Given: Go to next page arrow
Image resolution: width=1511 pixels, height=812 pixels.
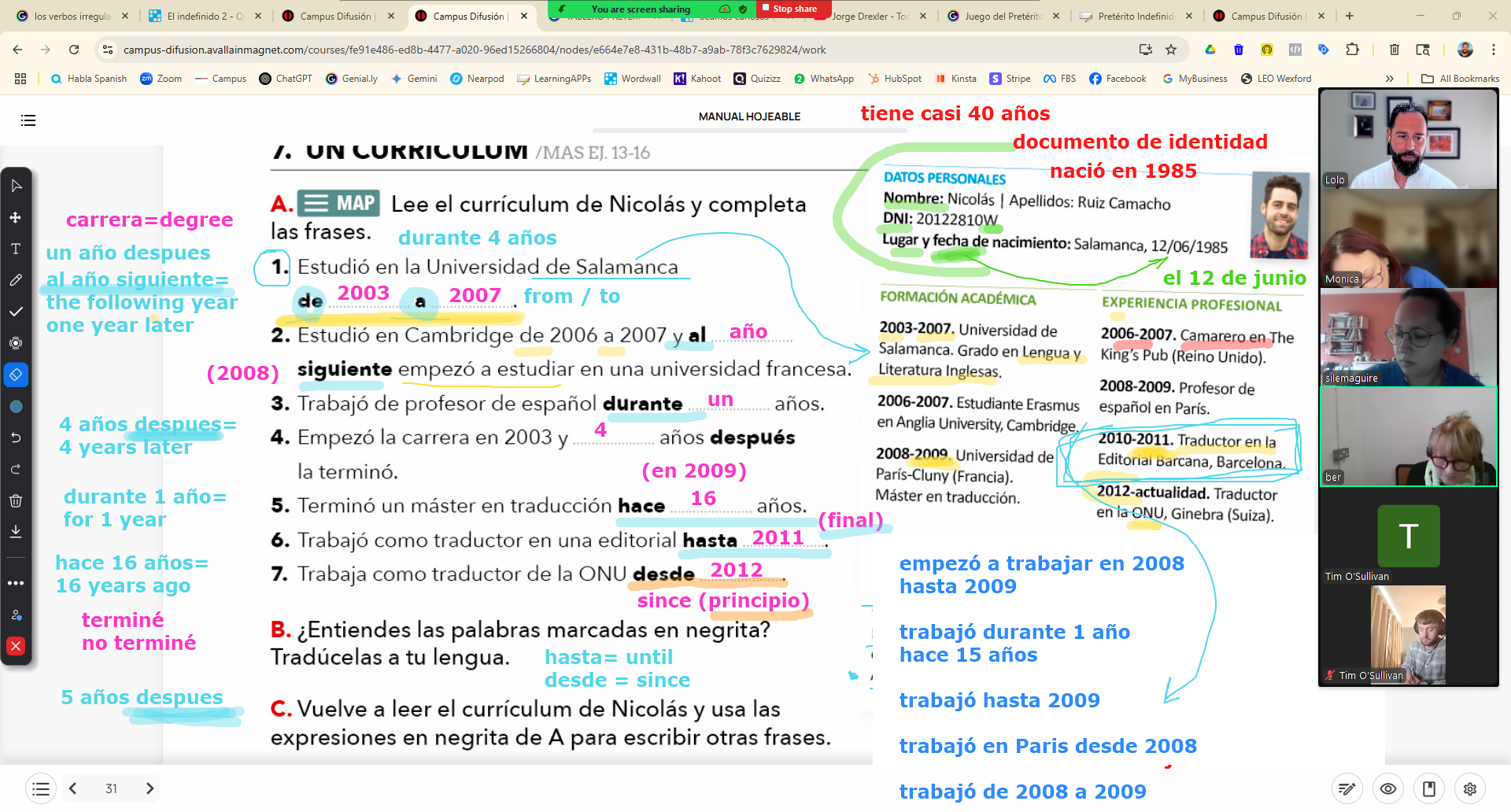Looking at the screenshot, I should pyautogui.click(x=150, y=788).
